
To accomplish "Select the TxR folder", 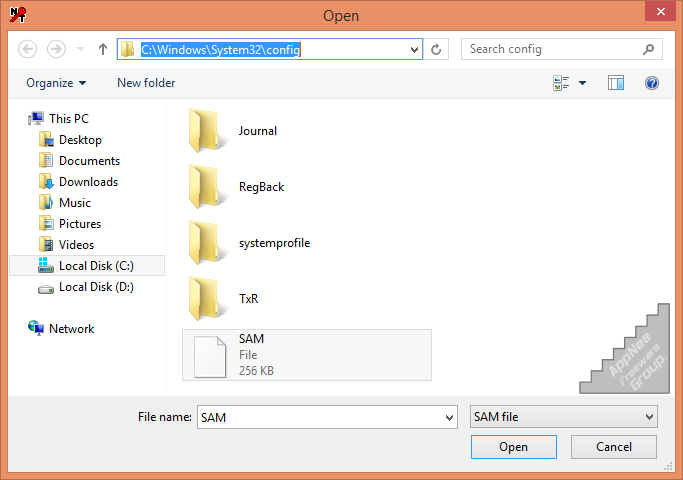I will [307, 298].
